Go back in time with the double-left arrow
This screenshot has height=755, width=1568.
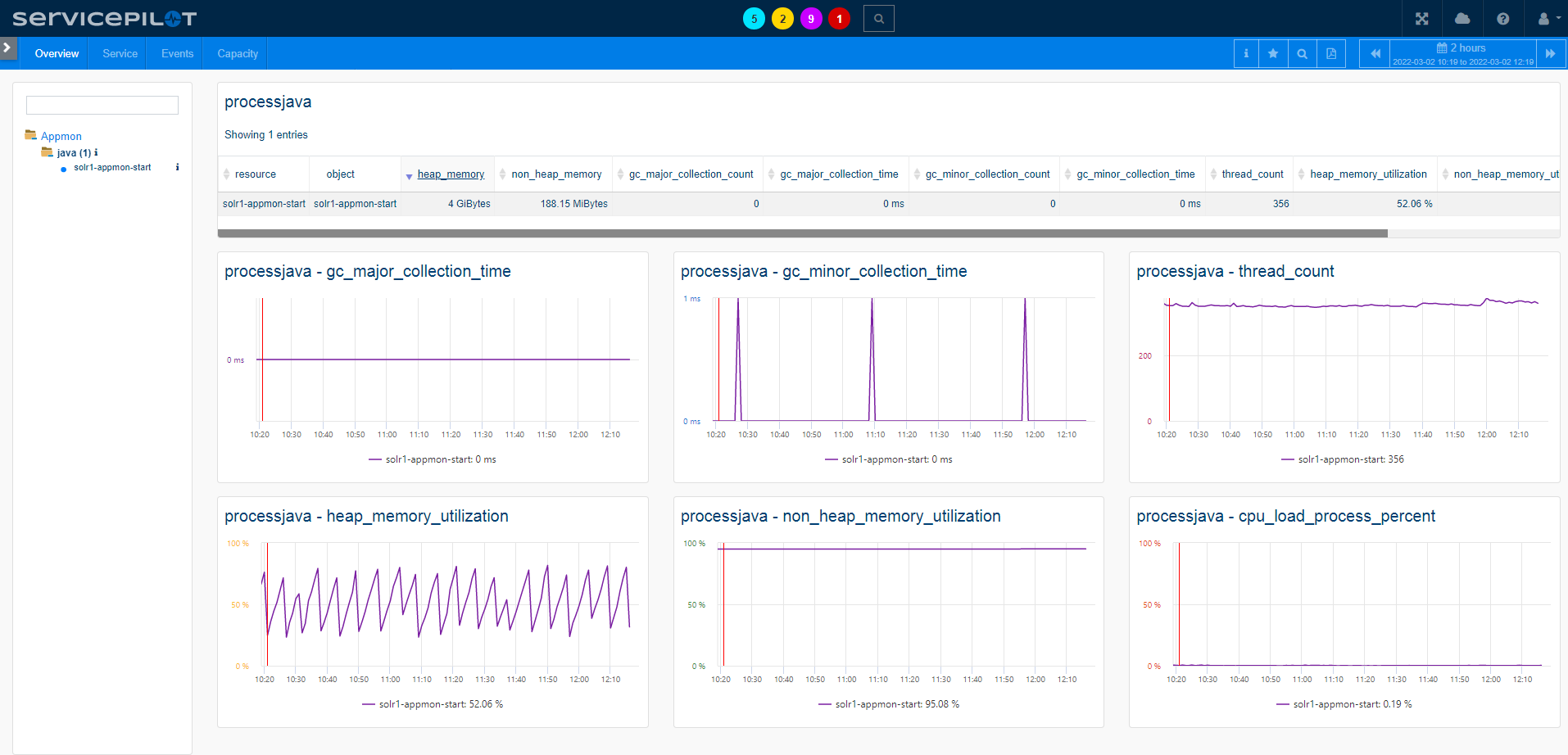click(1374, 53)
